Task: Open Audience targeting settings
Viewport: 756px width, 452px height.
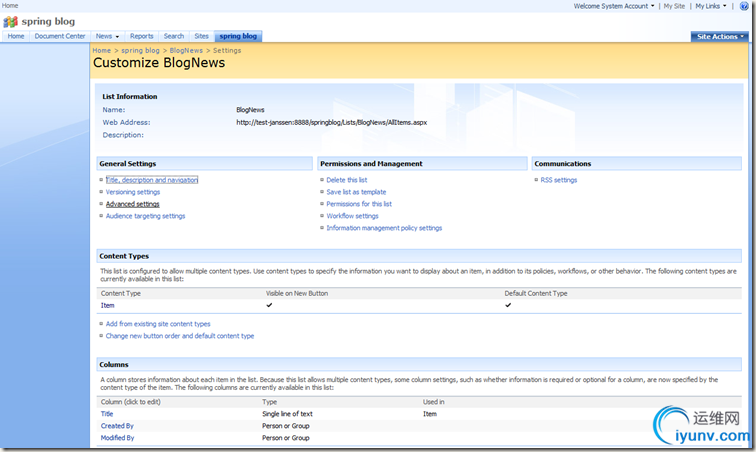Action: click(145, 216)
